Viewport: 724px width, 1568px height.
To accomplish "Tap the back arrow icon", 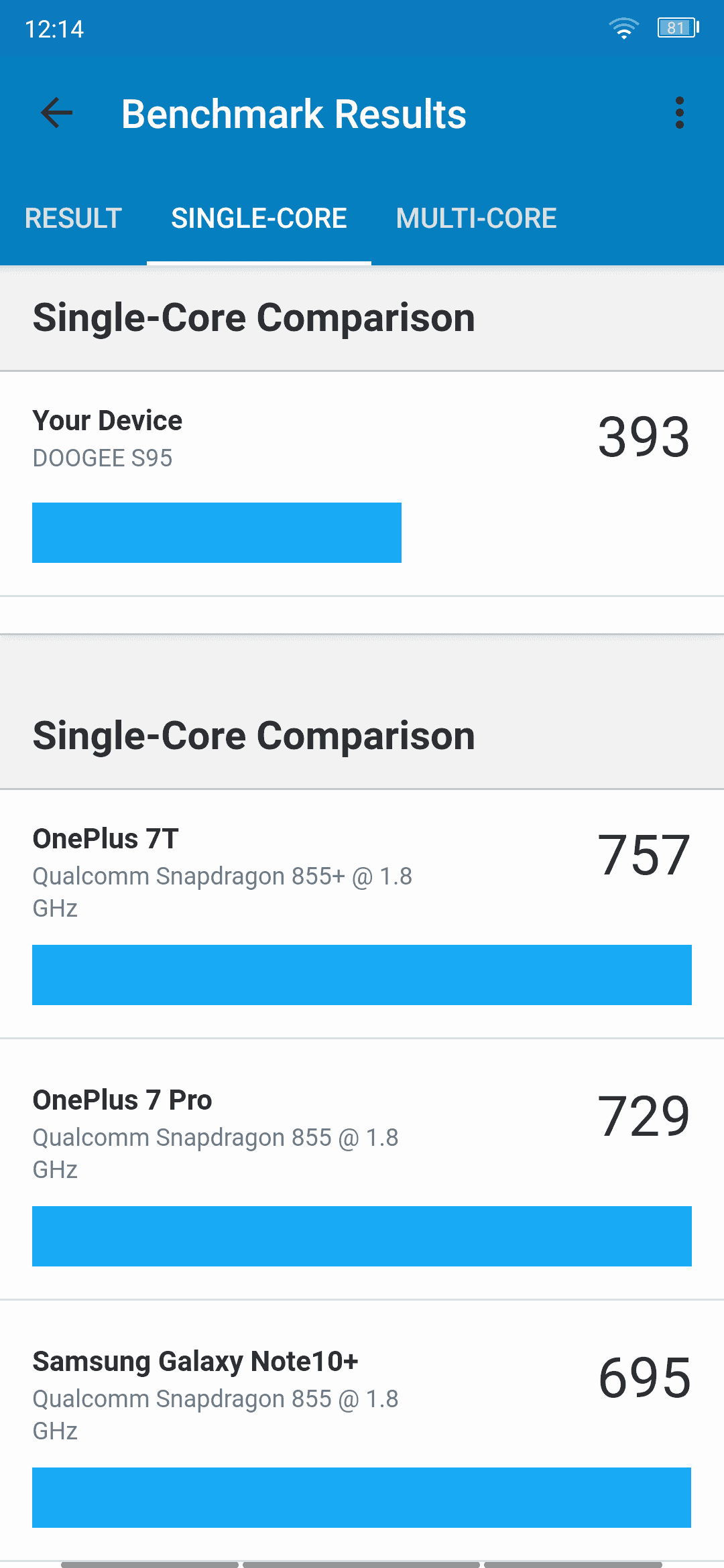I will (56, 113).
